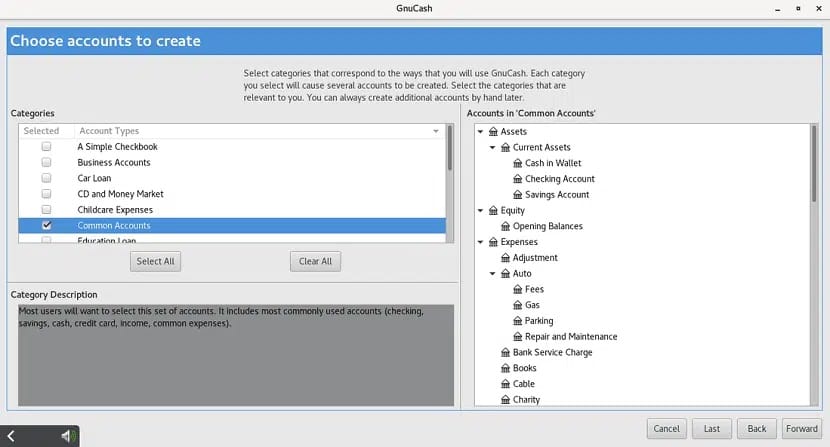Screen dimensions: 830x447
Task: Collapse the Assets tree node
Action: click(481, 131)
